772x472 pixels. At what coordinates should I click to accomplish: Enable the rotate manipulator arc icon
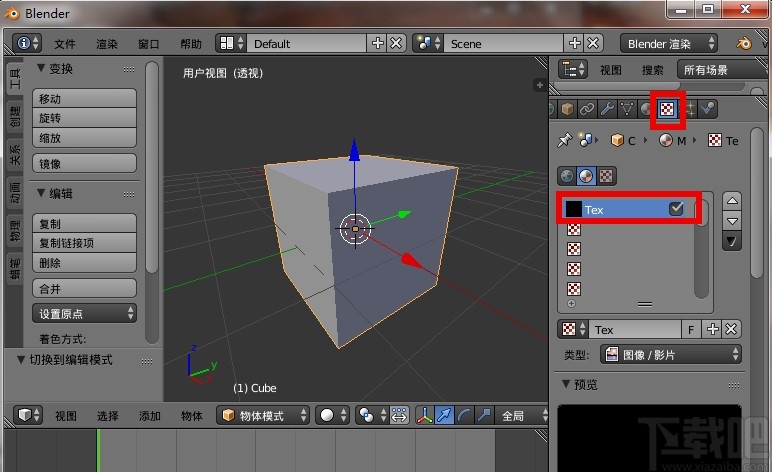(464, 415)
